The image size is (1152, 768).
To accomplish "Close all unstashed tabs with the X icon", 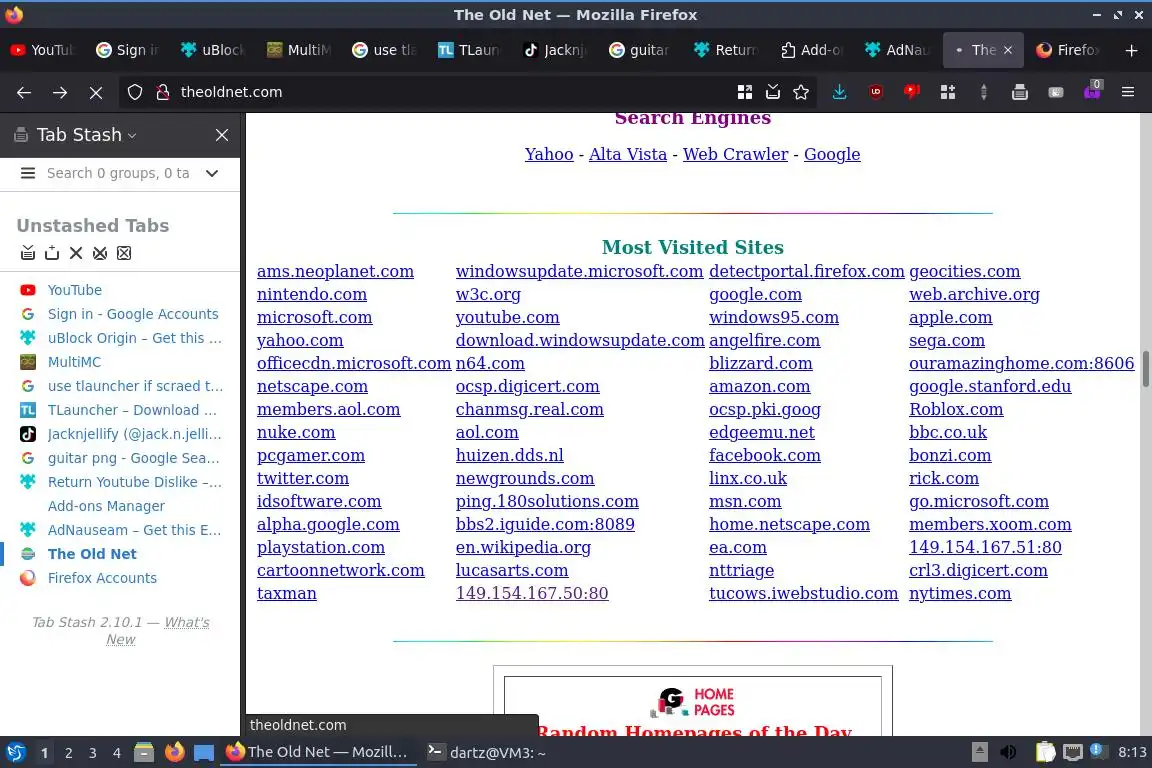I will (76, 253).
